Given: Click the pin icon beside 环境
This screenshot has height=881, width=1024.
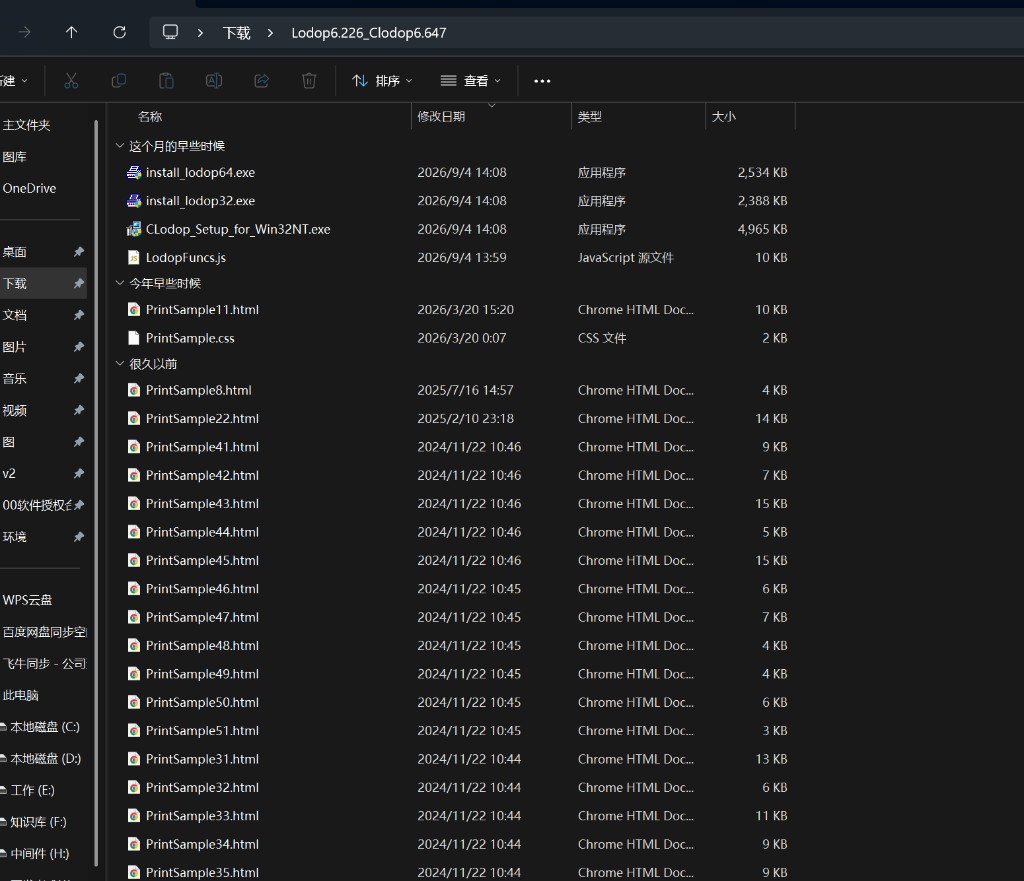Looking at the screenshot, I should (79, 537).
